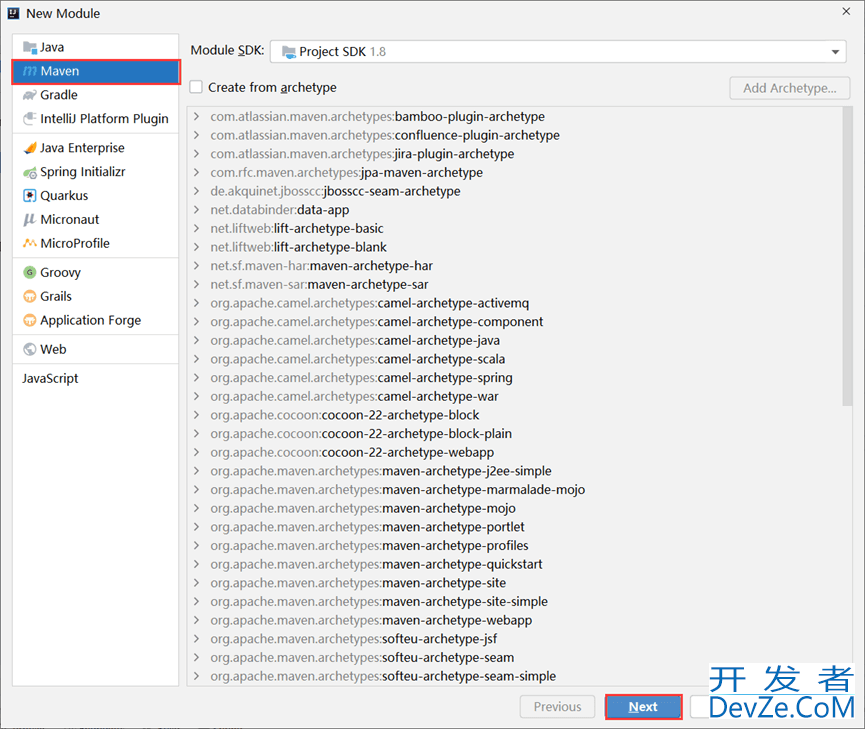Select camel-archetype-spring row
The height and width of the screenshot is (729, 865).
[516, 378]
